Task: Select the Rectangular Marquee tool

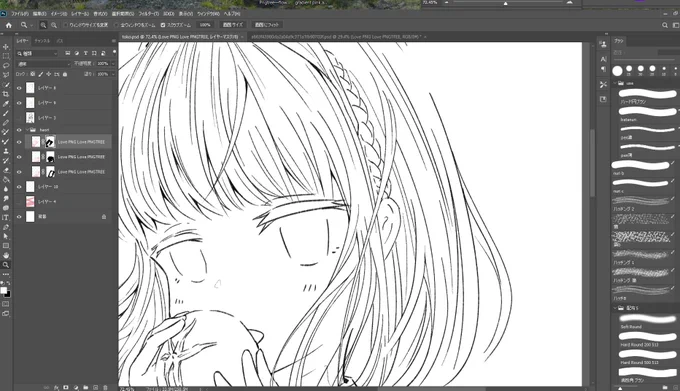Action: (6, 56)
